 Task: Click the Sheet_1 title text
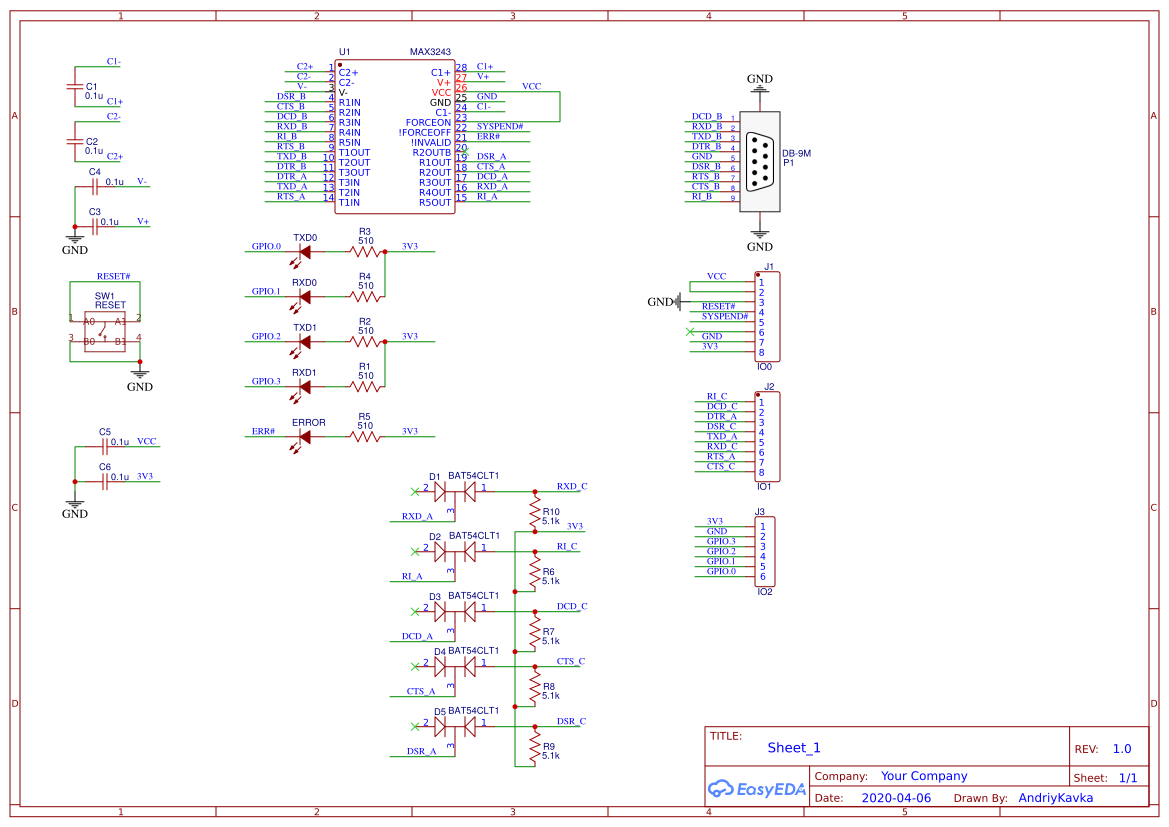tap(794, 748)
